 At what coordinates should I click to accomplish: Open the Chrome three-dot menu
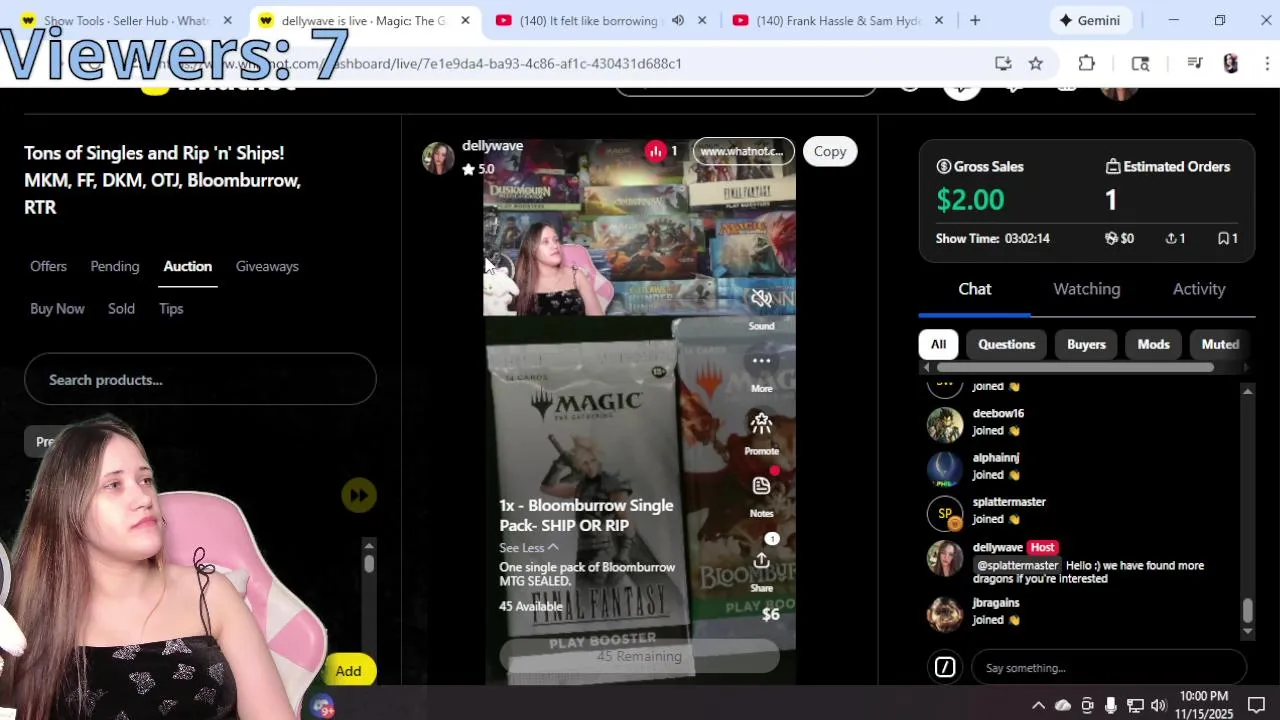pos(1267,63)
